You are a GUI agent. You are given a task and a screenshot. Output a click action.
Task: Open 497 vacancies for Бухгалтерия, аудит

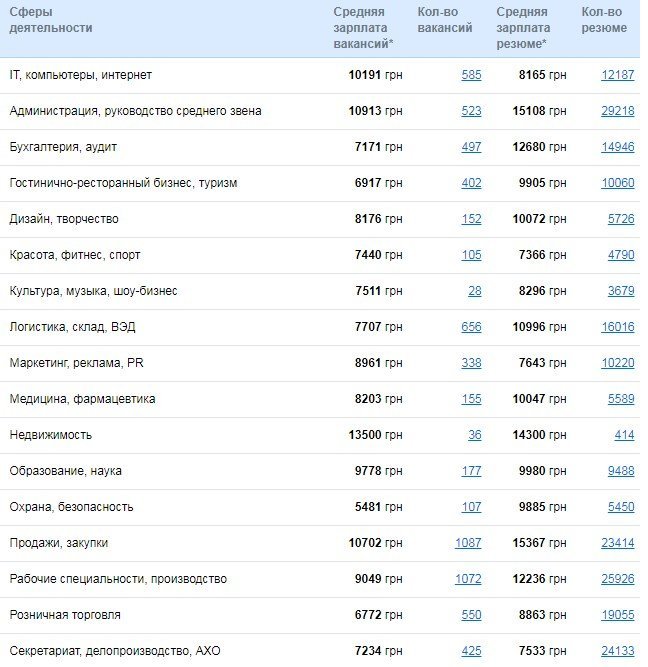tap(471, 147)
